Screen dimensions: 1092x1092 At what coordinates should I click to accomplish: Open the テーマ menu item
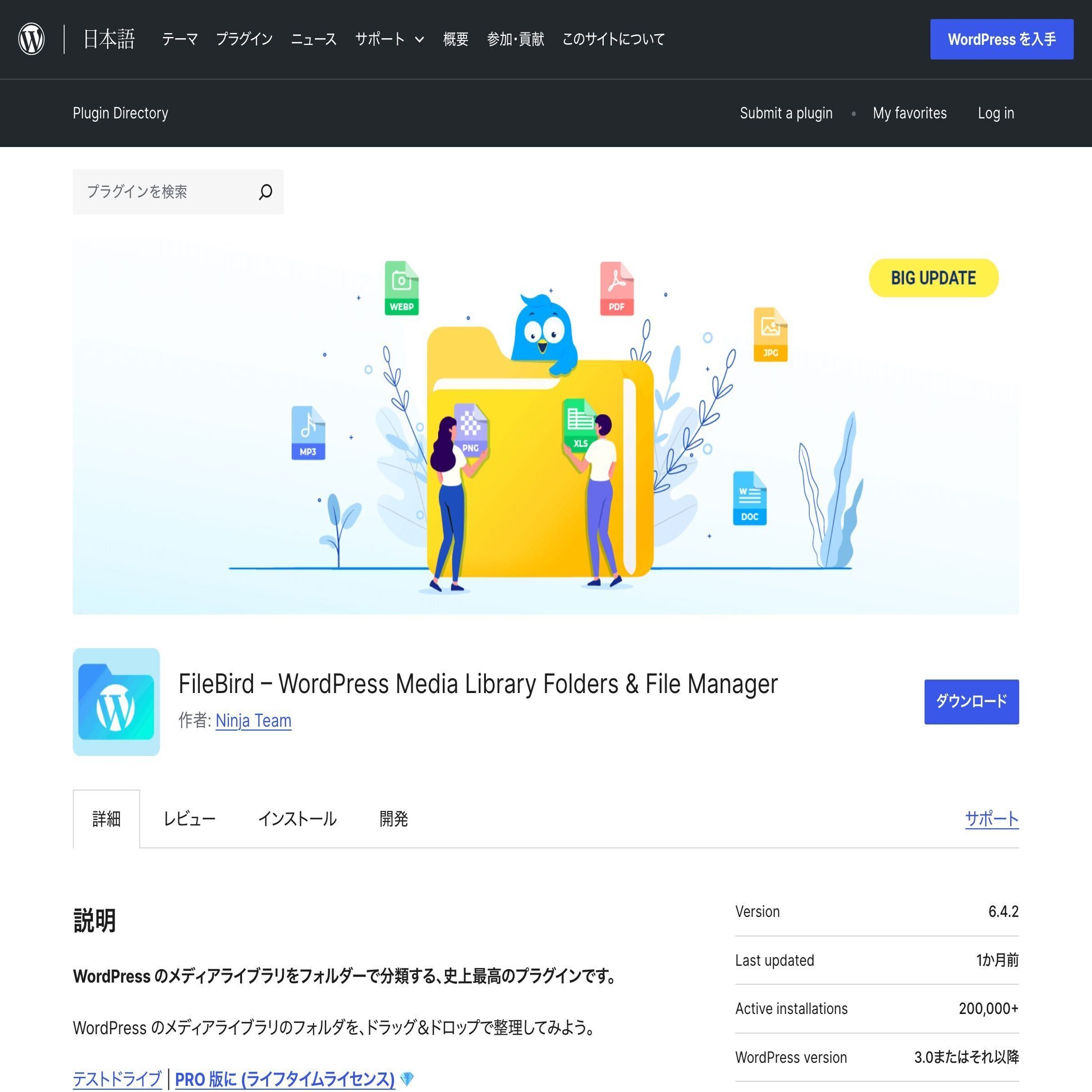(x=180, y=39)
